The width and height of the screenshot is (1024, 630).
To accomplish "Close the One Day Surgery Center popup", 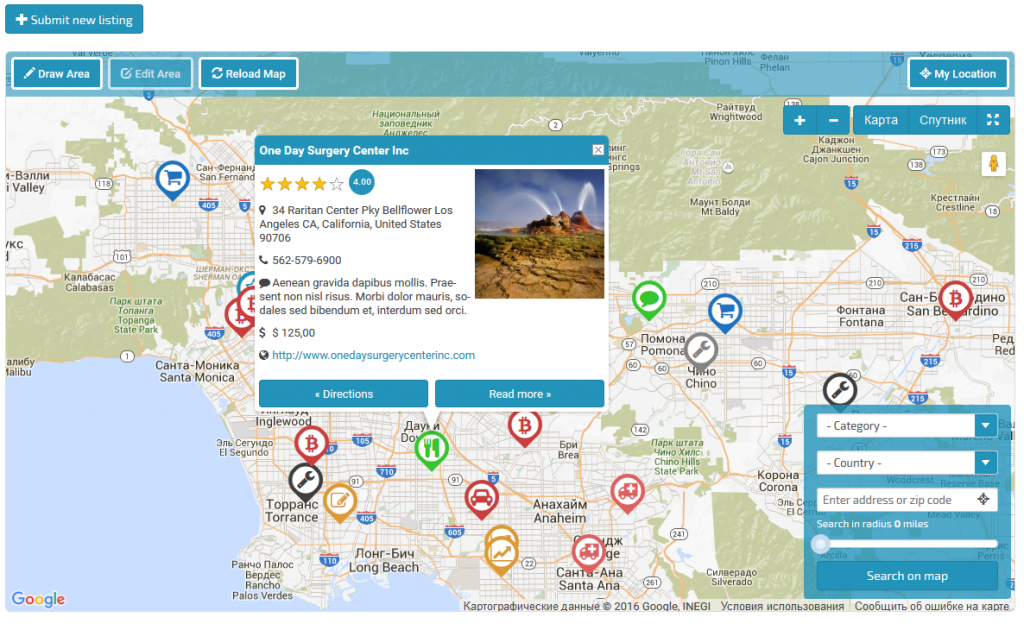I will [x=598, y=150].
